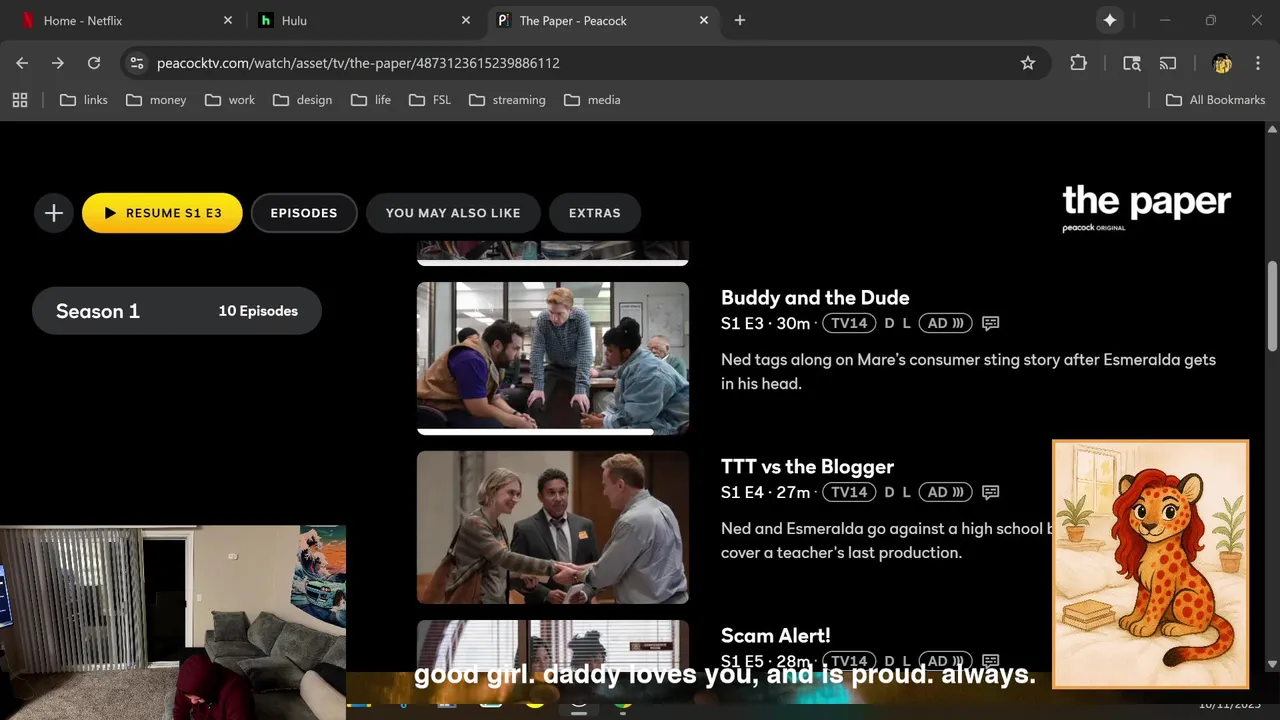Open the work bookmarks folder
Image resolution: width=1280 pixels, height=720 pixels.
pos(230,100)
